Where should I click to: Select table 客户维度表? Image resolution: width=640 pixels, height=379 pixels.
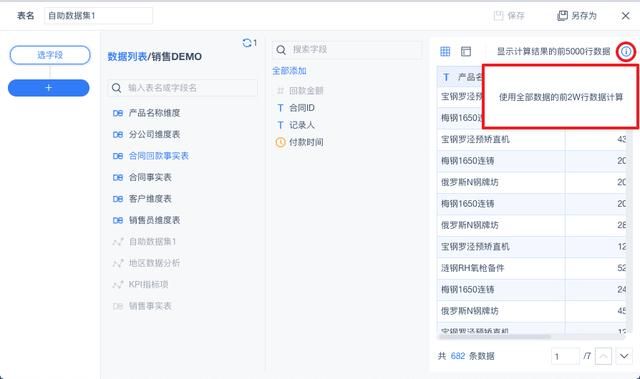tap(150, 199)
